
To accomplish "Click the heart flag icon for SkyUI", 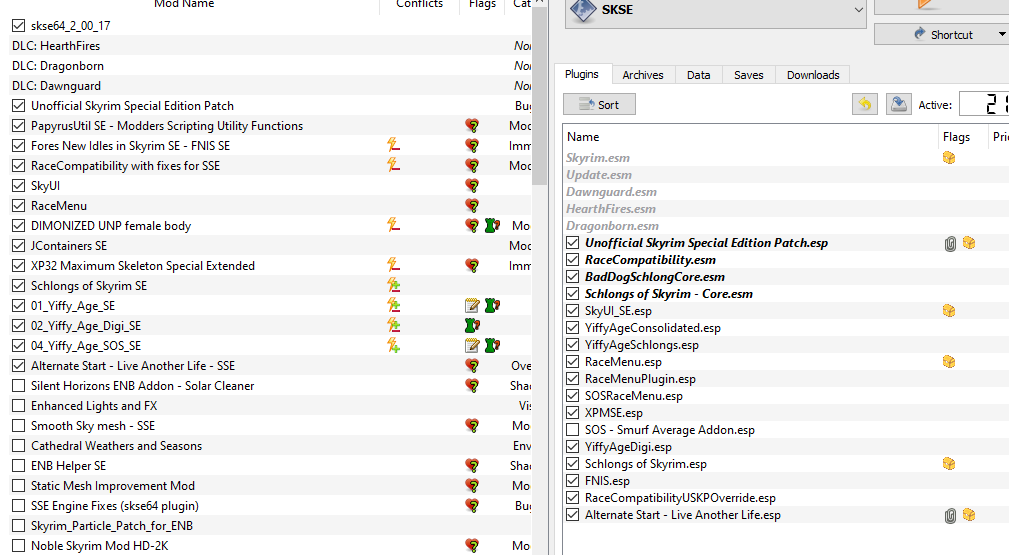I will (x=472, y=185).
